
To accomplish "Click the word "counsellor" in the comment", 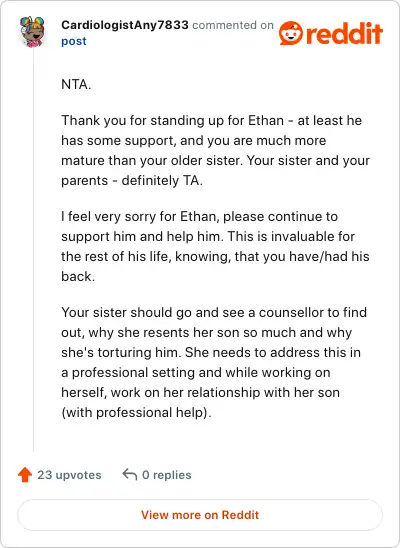I will point(291,312).
